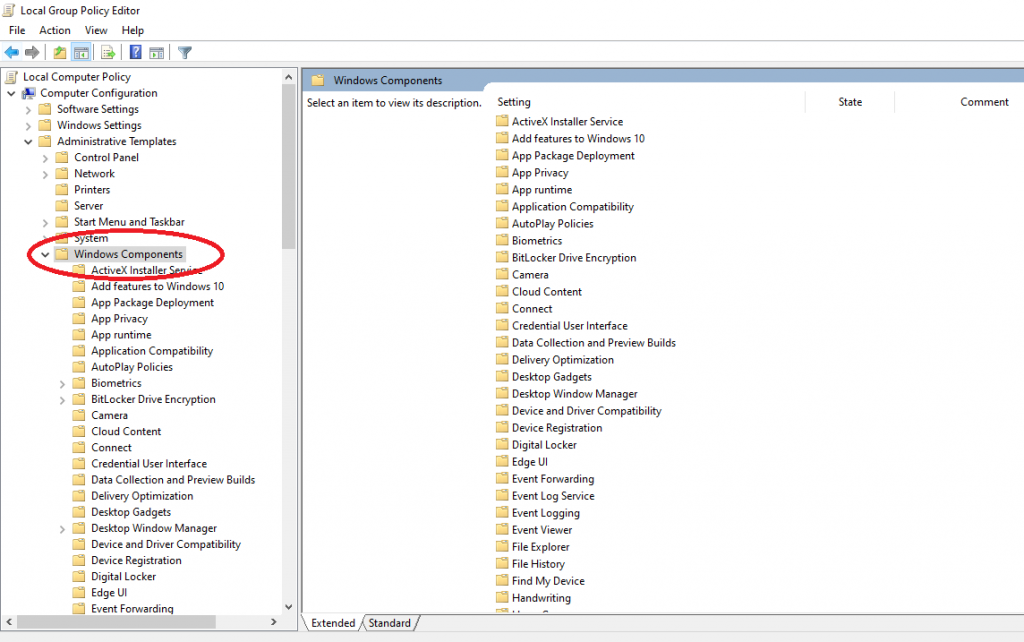
Task: Collapse the Administrative Templates node
Action: (x=28, y=142)
